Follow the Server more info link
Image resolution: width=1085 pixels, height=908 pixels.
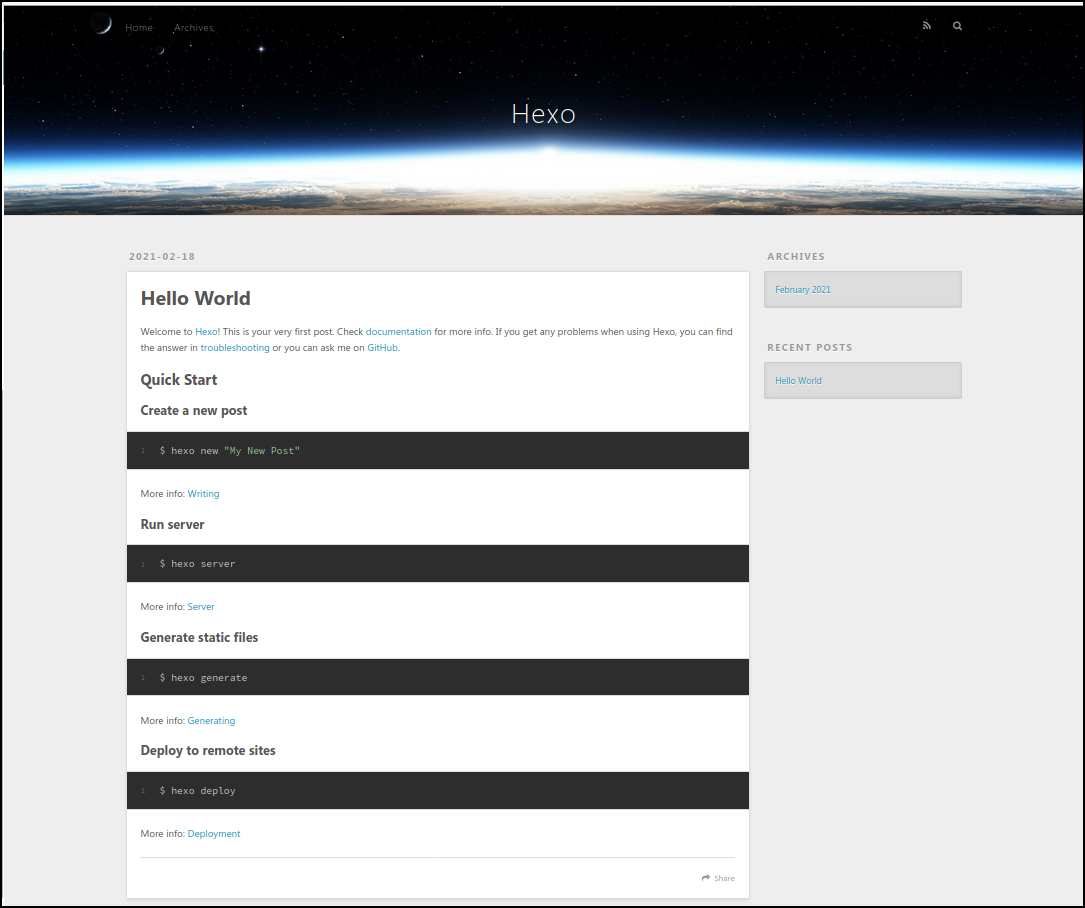point(201,607)
